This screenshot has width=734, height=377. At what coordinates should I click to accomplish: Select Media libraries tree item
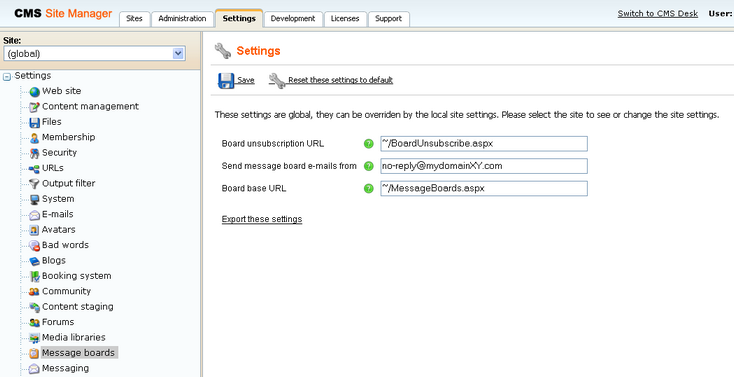tap(73, 337)
